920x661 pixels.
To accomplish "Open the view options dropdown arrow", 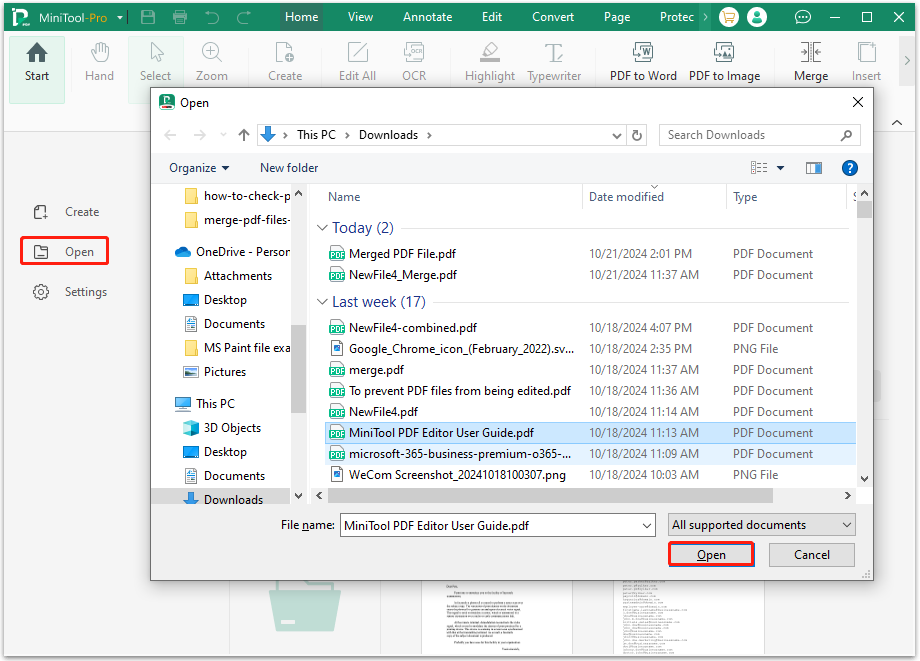I will 780,168.
